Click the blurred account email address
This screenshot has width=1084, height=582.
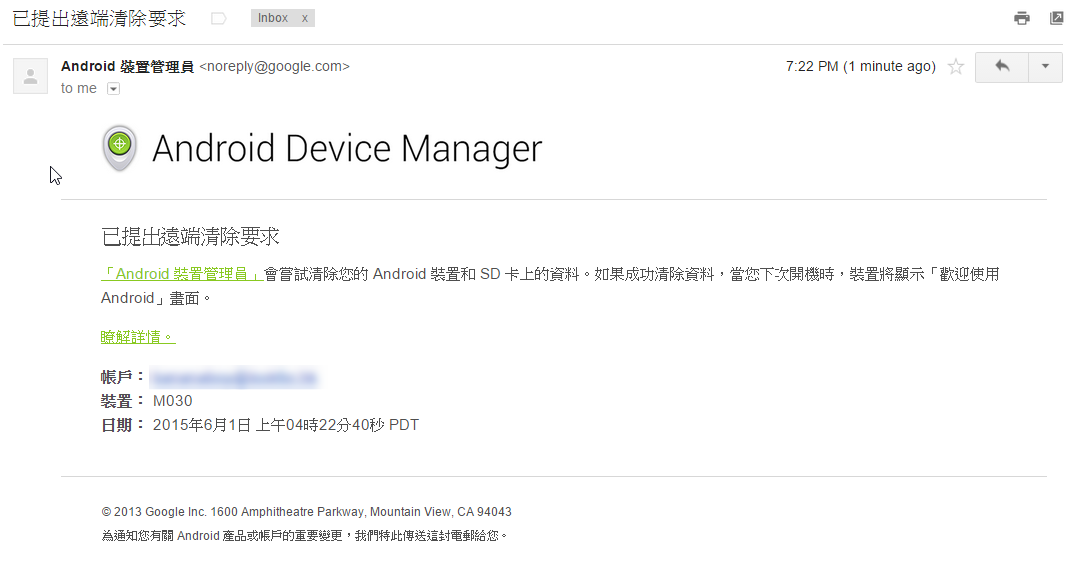(x=234, y=377)
